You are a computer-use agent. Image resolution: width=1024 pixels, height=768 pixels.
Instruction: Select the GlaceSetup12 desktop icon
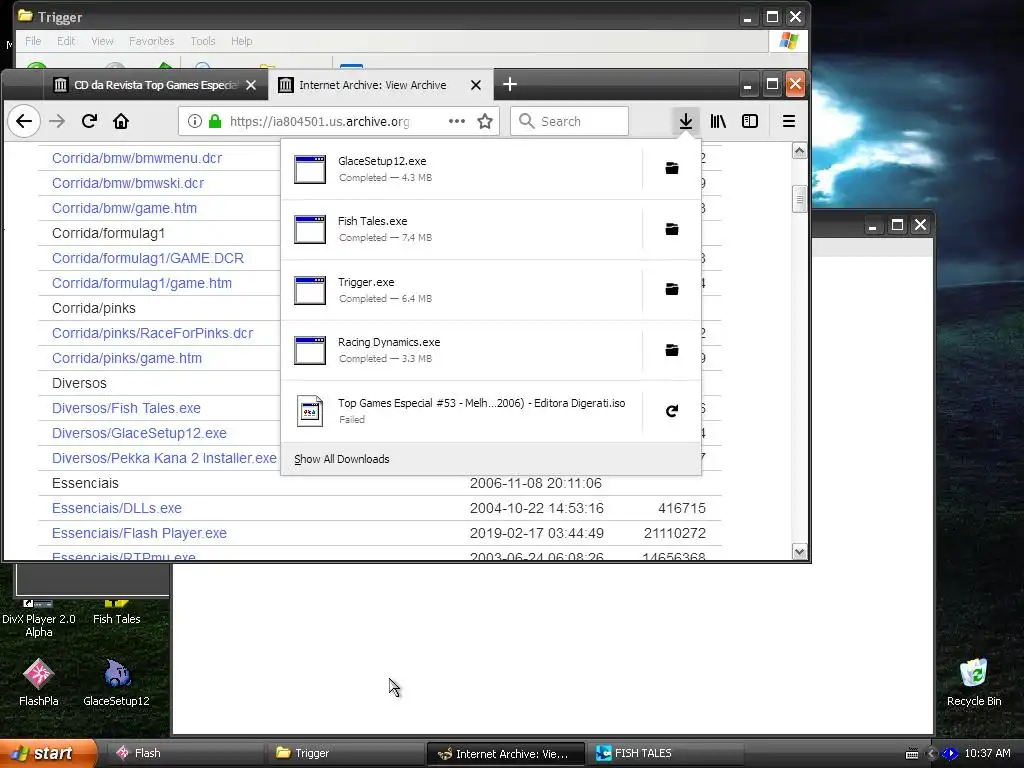(x=116, y=682)
